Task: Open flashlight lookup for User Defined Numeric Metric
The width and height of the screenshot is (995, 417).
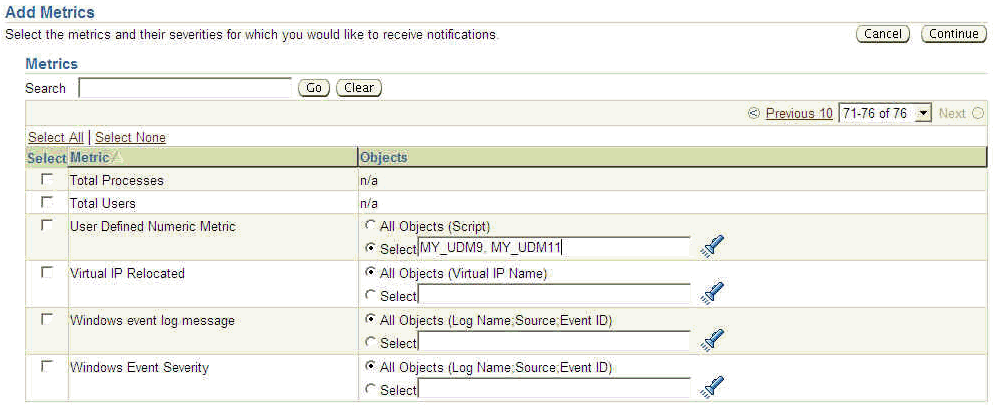Action: pos(713,246)
